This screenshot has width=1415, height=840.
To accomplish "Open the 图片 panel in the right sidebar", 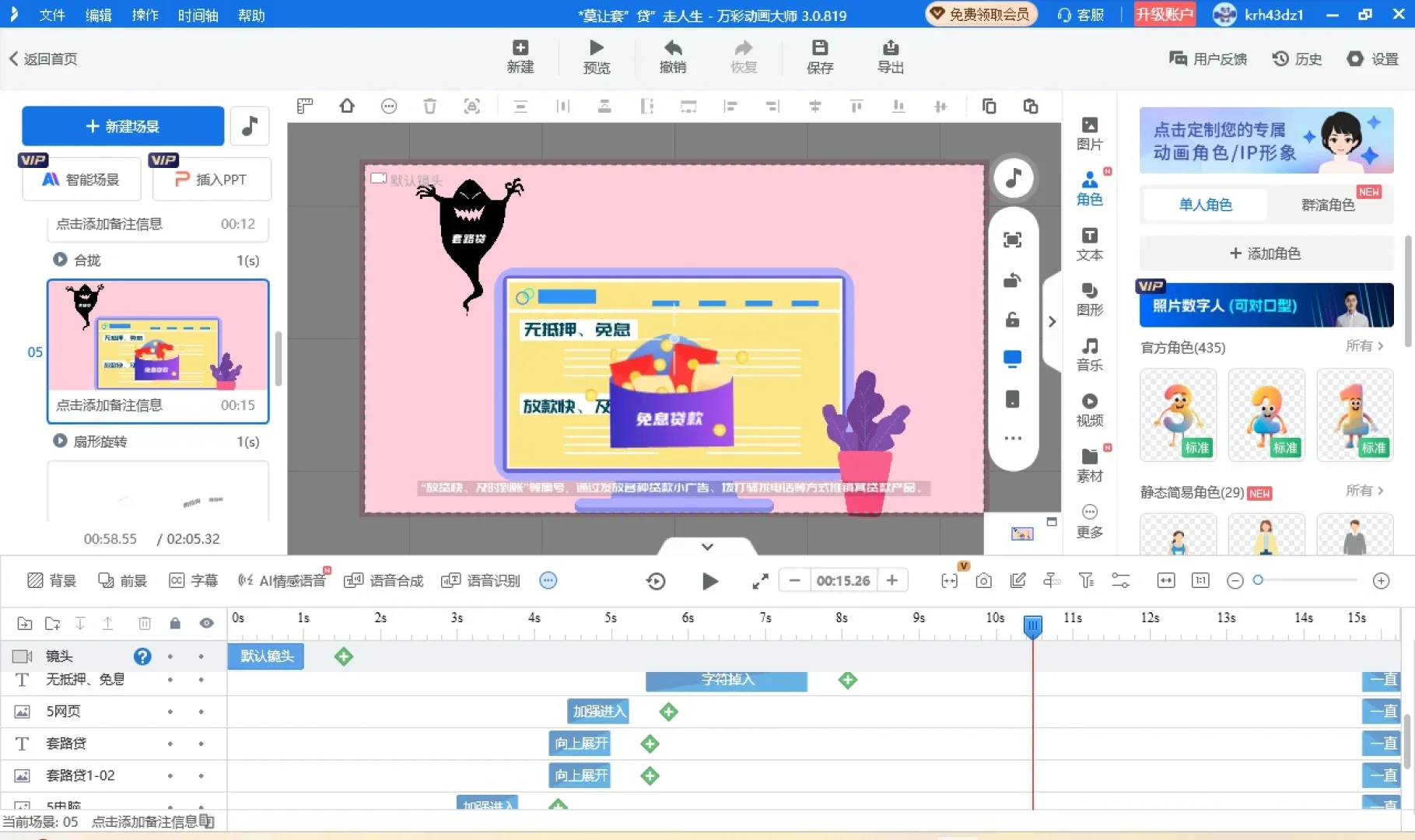I will [1090, 132].
